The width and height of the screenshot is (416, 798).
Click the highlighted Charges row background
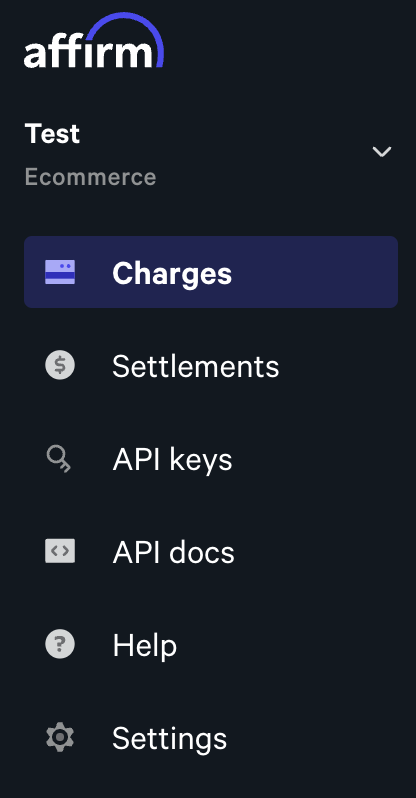pos(211,272)
